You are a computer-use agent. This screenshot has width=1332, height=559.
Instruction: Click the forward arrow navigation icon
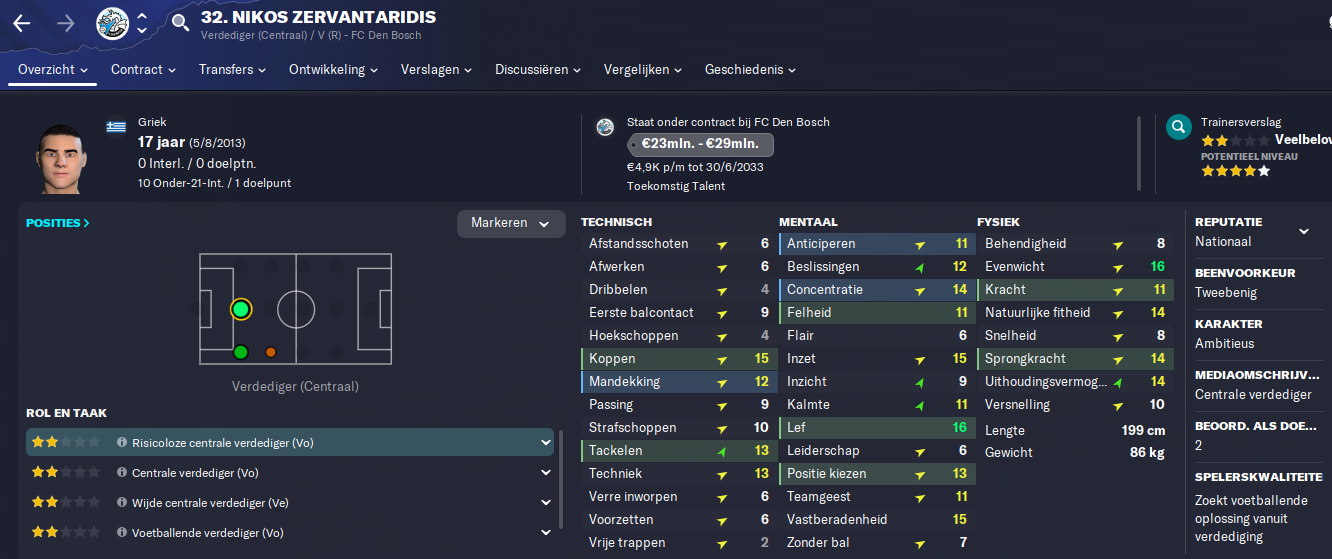pos(66,23)
